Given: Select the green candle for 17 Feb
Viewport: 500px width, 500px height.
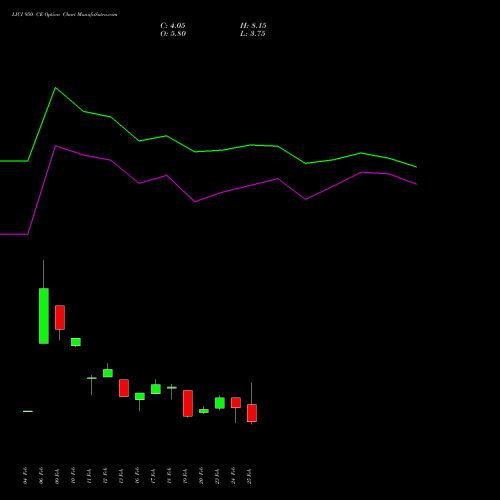Looking at the screenshot, I should coord(156,389).
